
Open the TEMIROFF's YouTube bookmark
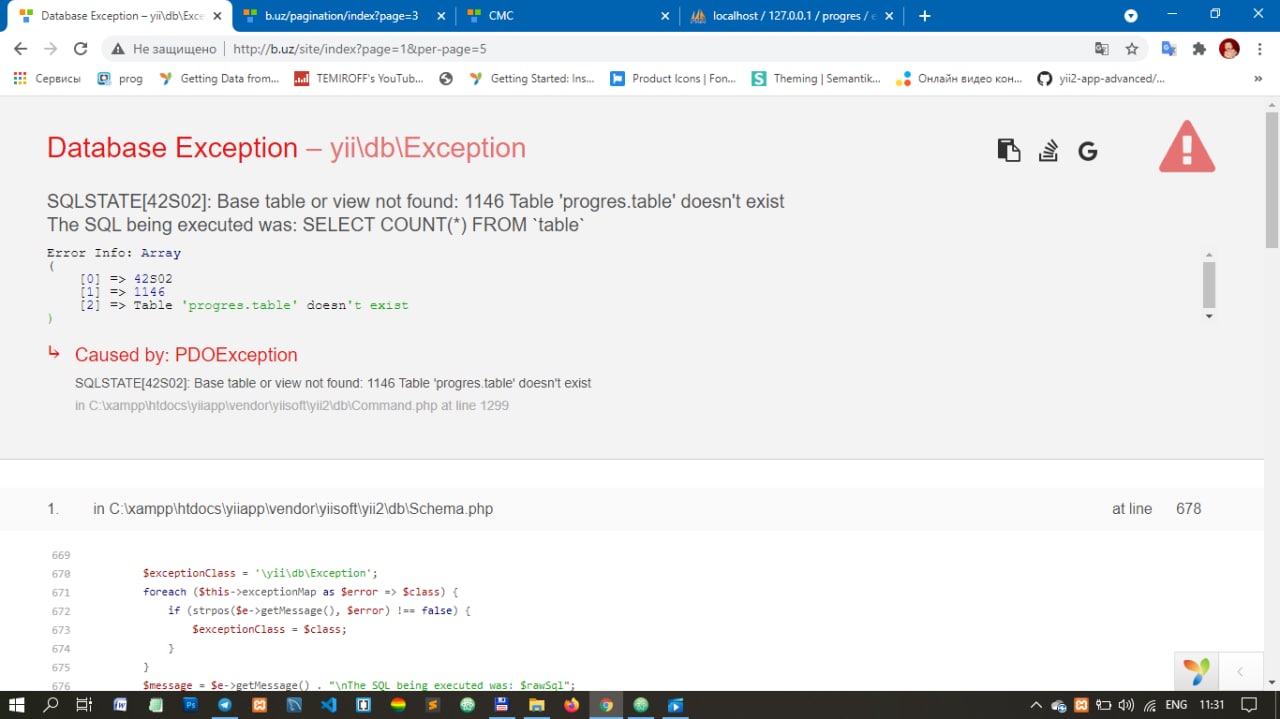pos(359,78)
